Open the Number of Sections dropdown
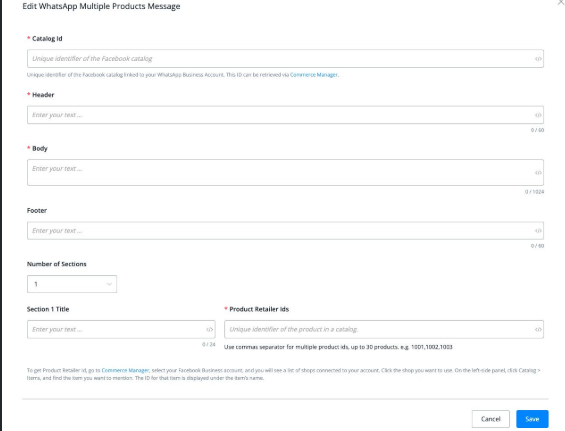 pyautogui.click(x=72, y=284)
